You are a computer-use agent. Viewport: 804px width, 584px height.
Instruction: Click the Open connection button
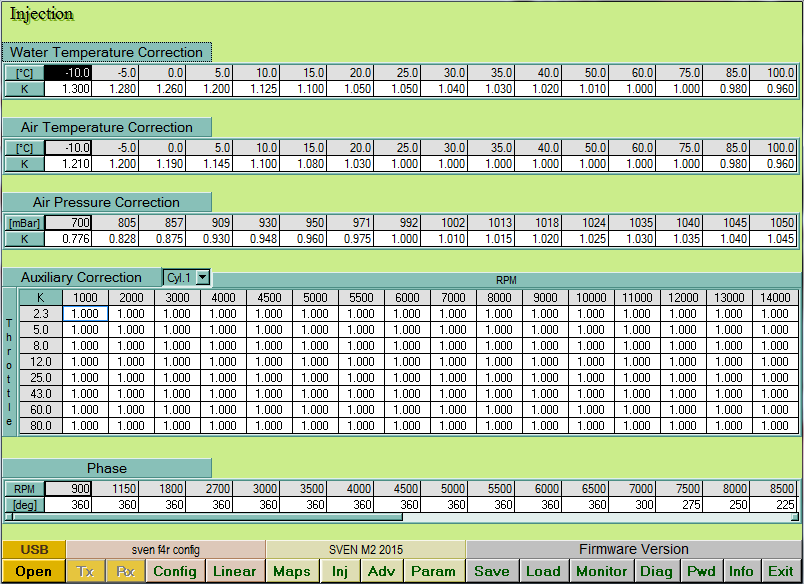[33, 571]
